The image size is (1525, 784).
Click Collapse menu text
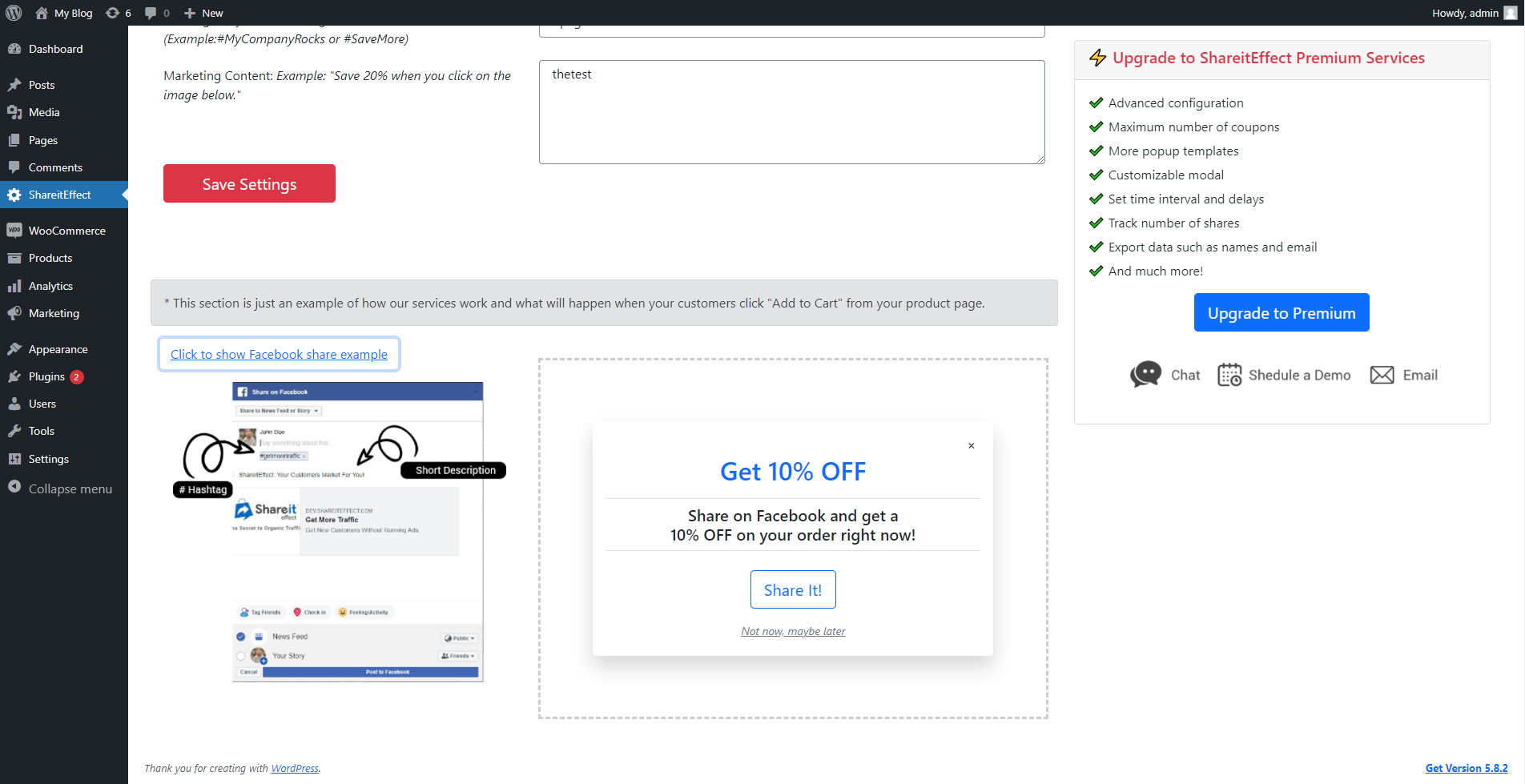tap(70, 488)
